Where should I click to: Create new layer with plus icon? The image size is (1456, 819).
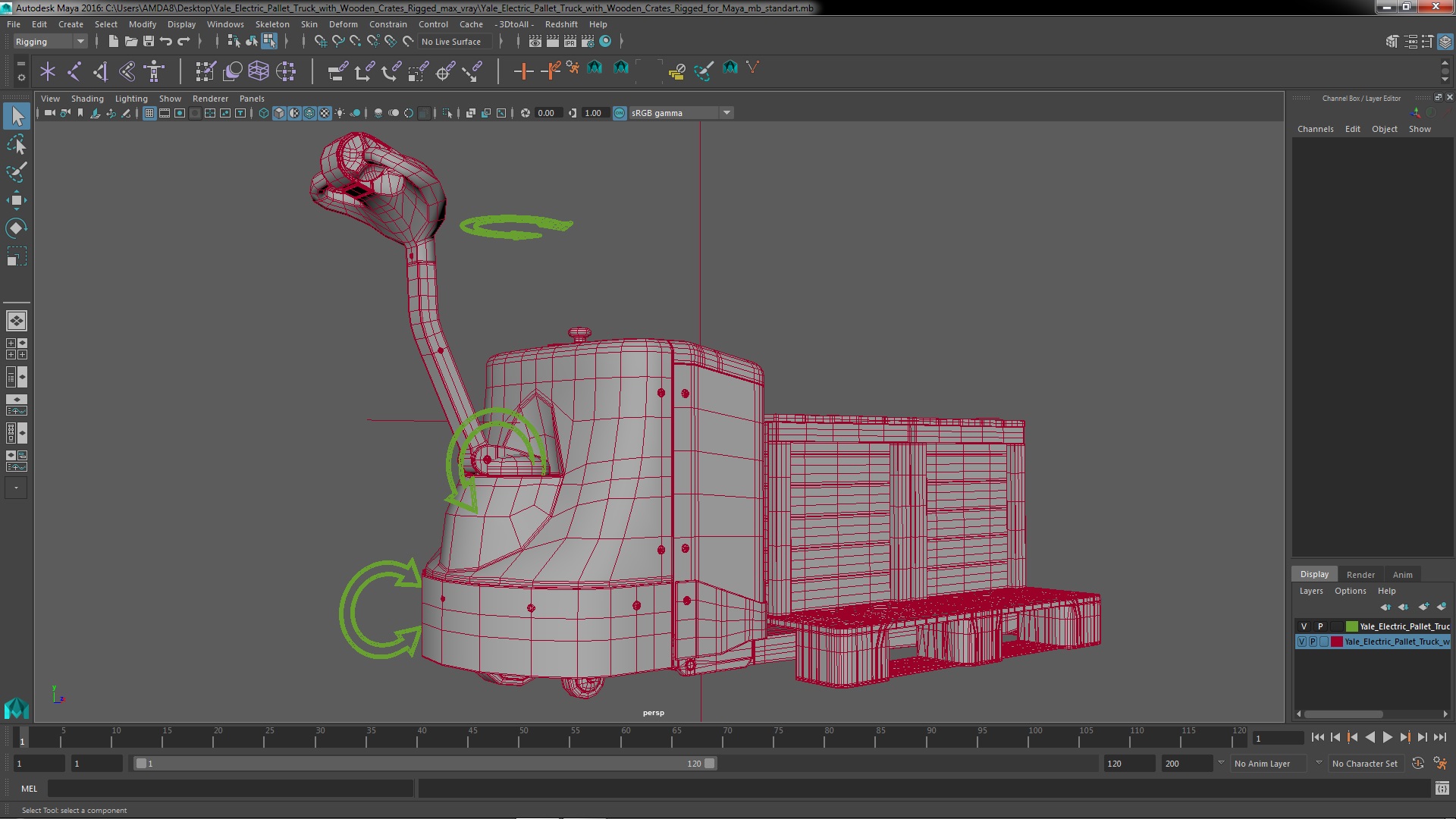click(x=1423, y=607)
